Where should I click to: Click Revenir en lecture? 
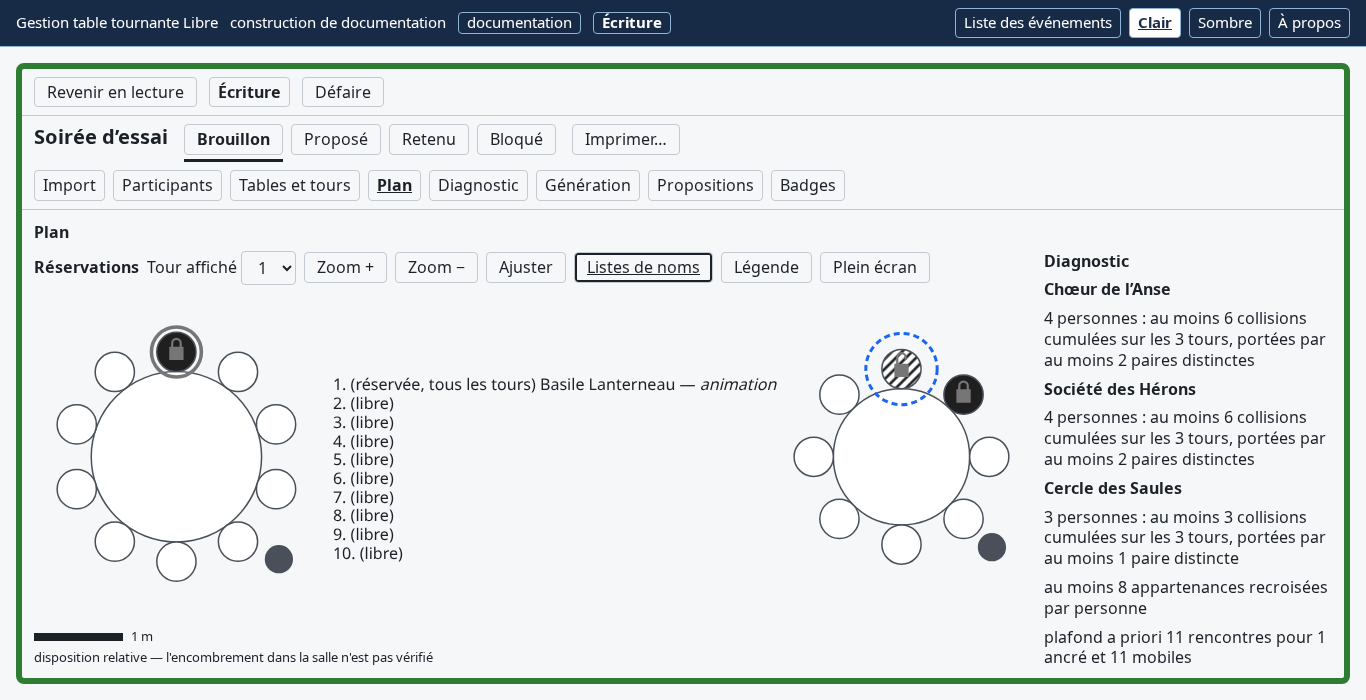pyautogui.click(x=115, y=93)
